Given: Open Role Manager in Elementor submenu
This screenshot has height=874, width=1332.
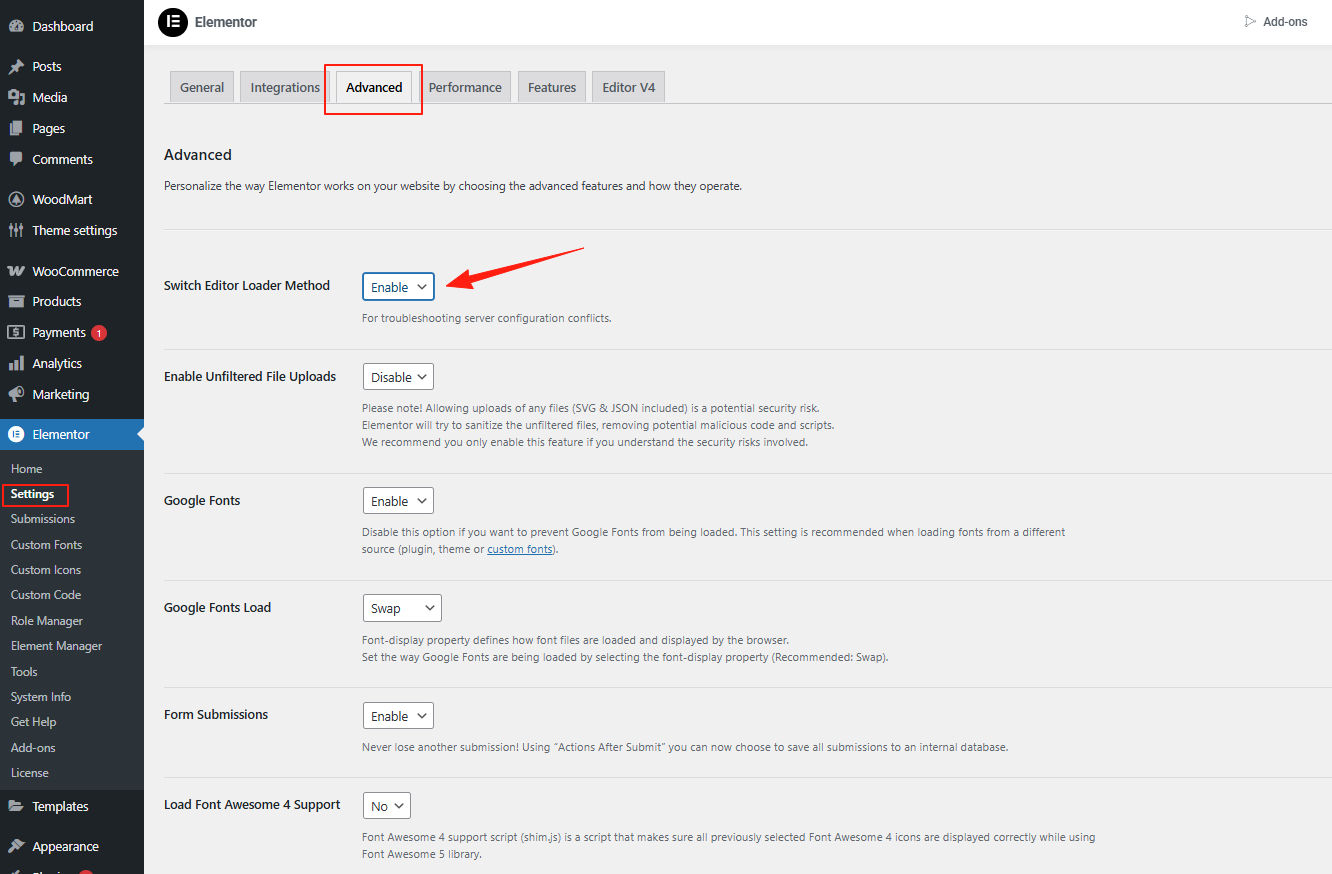Looking at the screenshot, I should (x=47, y=621).
